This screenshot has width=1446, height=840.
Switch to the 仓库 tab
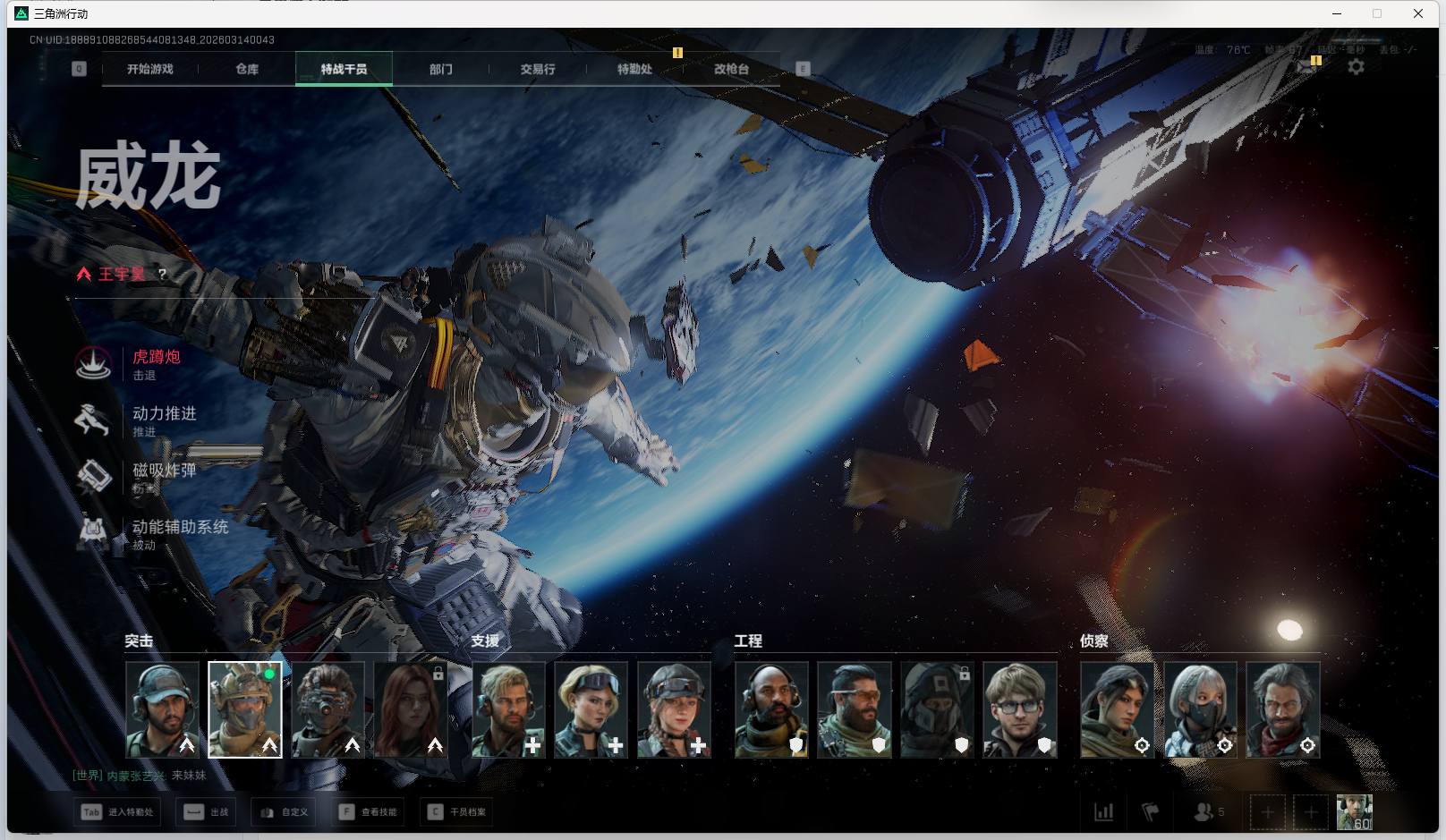[247, 69]
